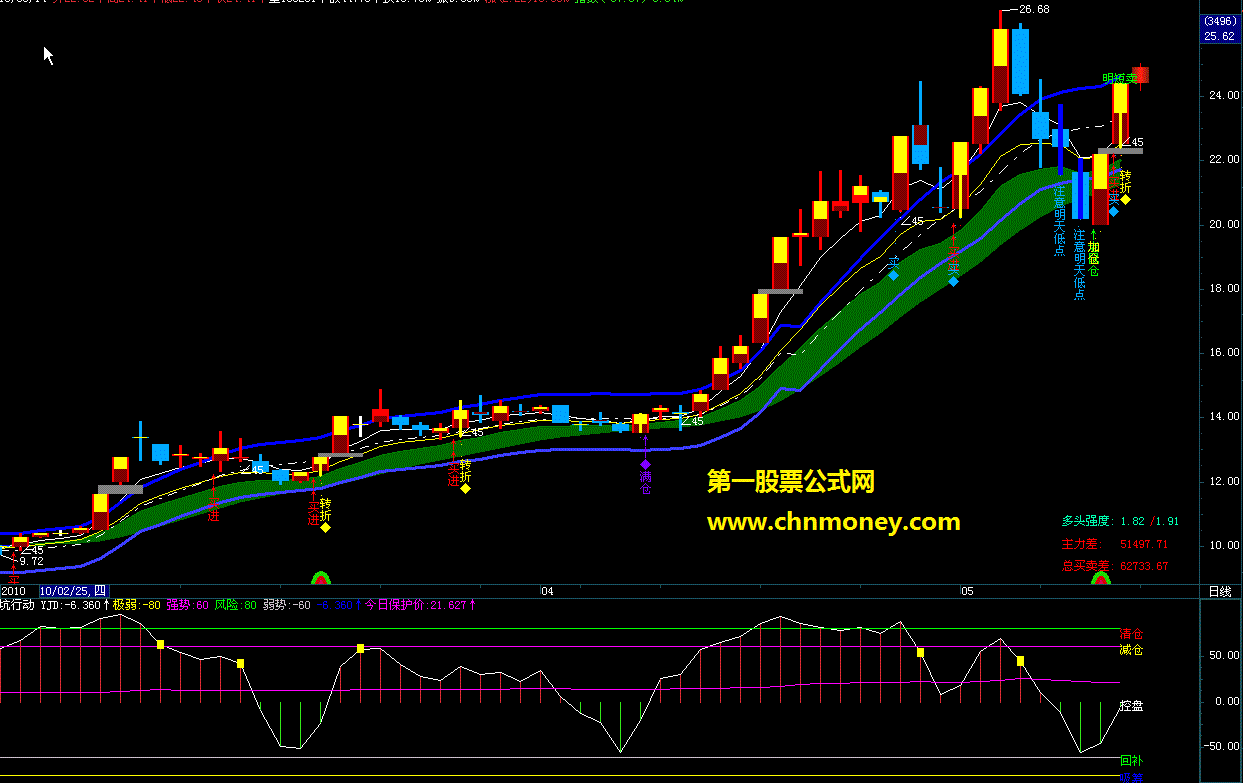Click the 满仓 signal text
The width and height of the screenshot is (1243, 783).
tap(646, 482)
